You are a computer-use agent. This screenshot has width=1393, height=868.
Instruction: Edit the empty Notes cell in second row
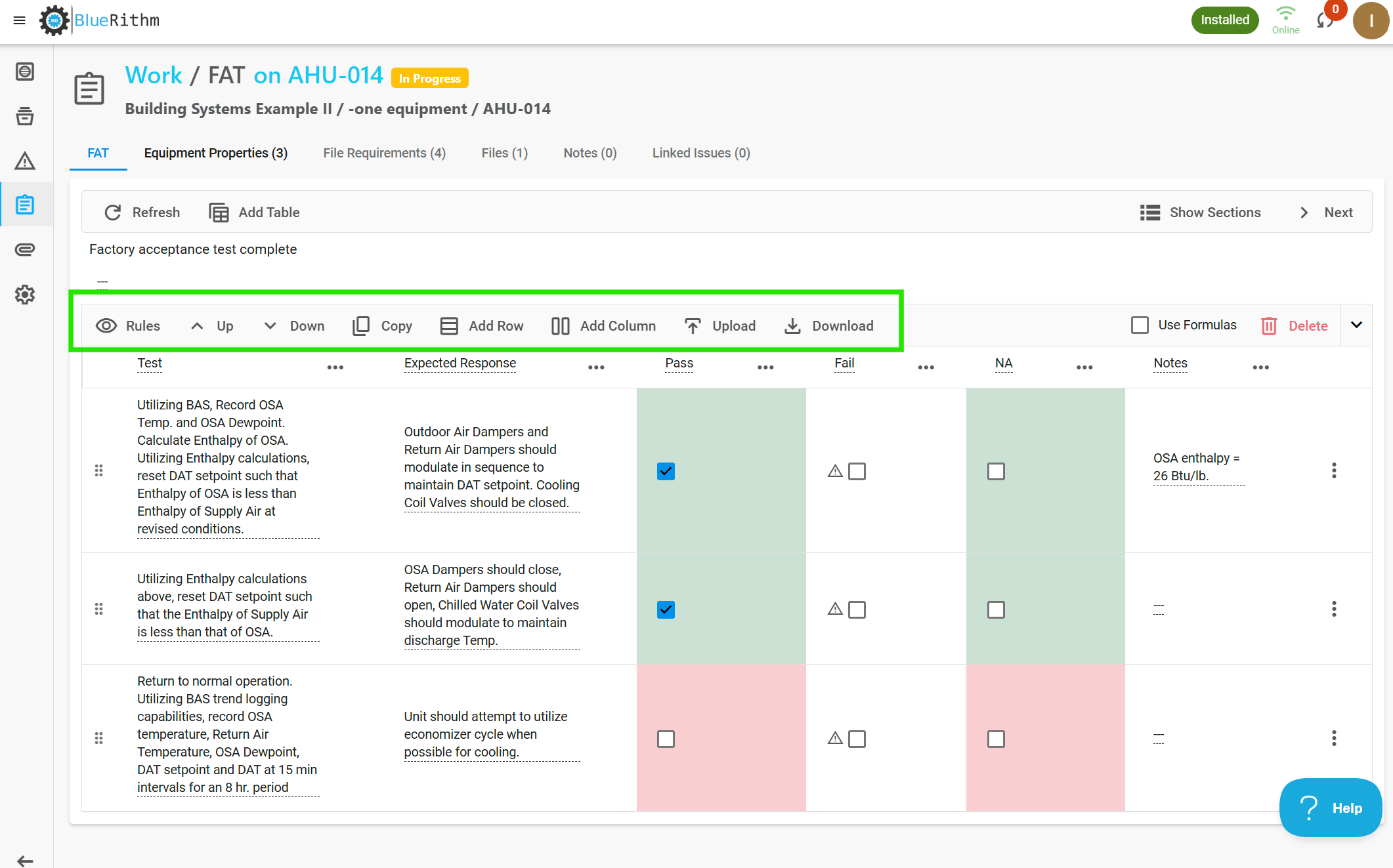click(1159, 610)
